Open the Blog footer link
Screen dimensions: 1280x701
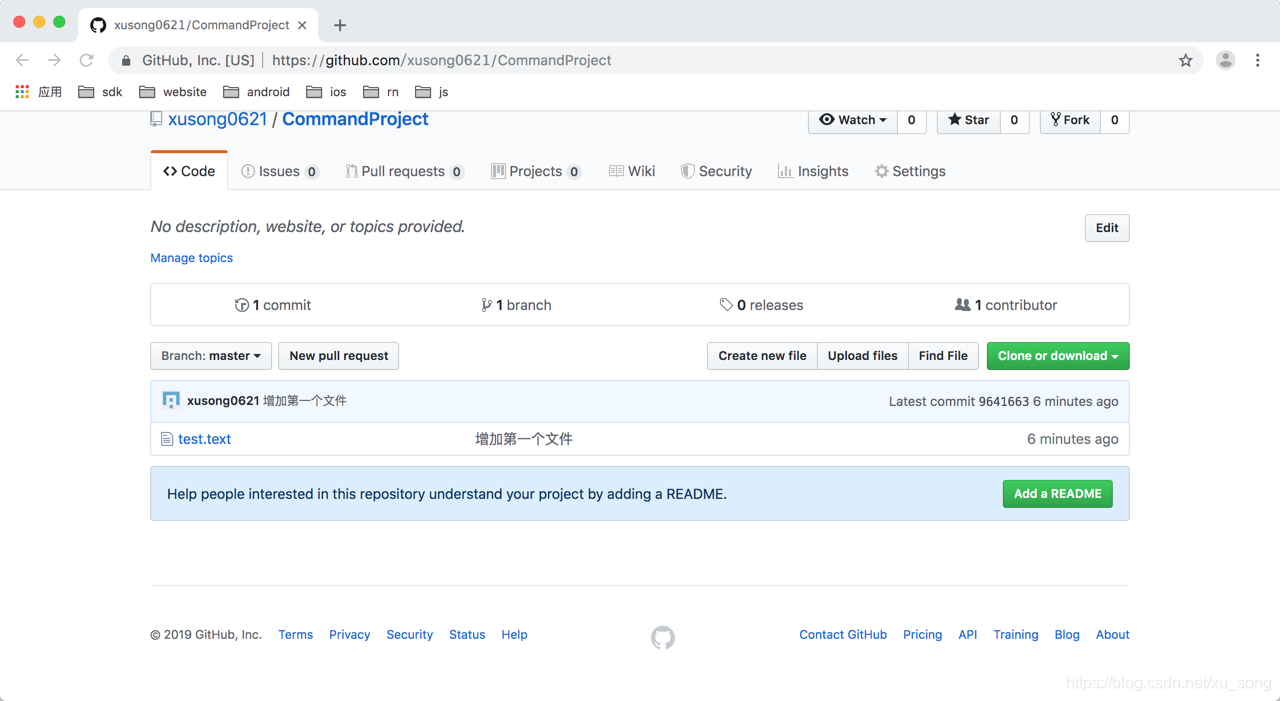tap(1067, 635)
